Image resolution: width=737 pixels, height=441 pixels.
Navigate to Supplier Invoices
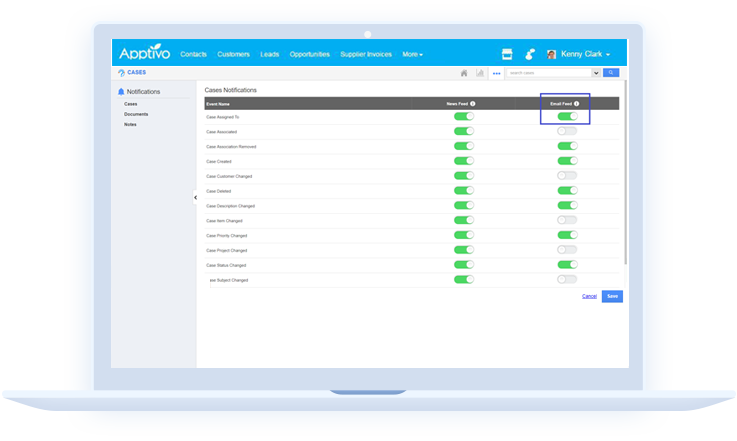click(368, 54)
